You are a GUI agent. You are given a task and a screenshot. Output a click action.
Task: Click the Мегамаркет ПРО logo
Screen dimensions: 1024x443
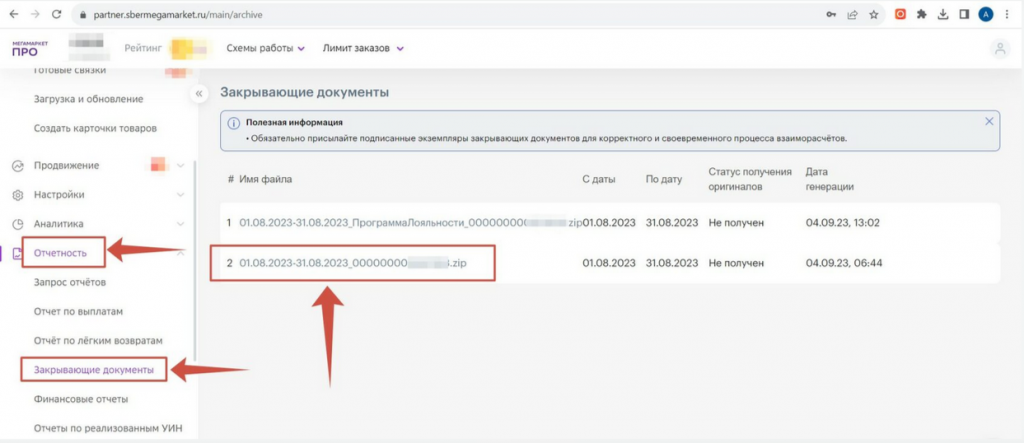point(25,48)
